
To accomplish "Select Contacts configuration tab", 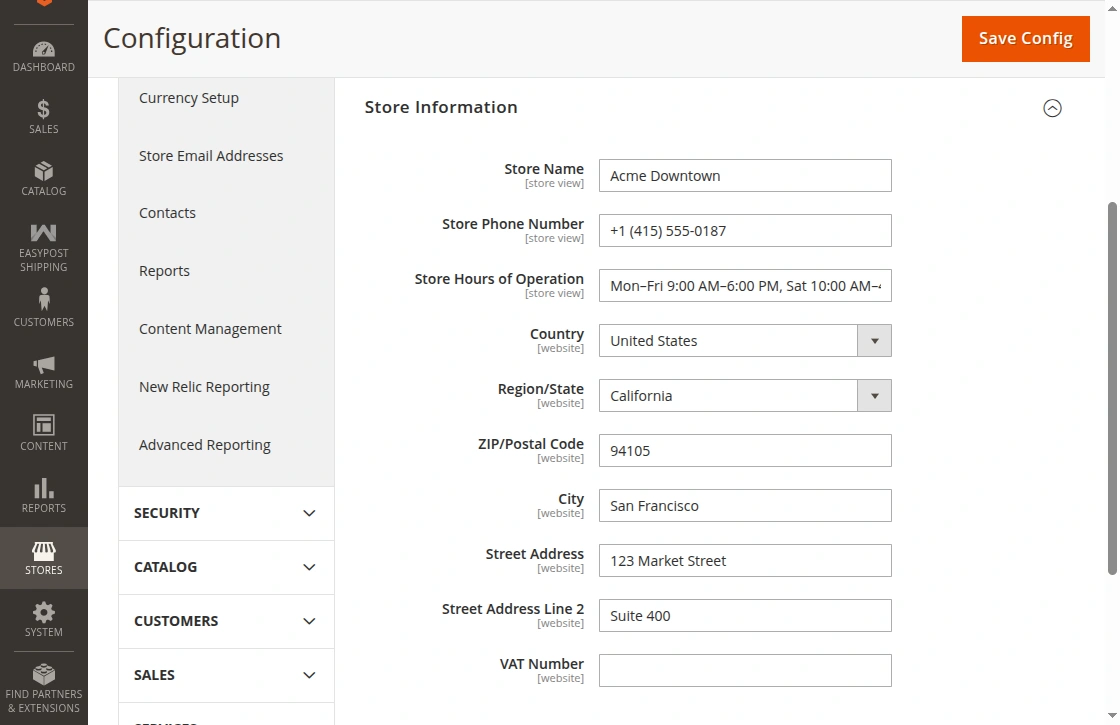I will pos(167,213).
